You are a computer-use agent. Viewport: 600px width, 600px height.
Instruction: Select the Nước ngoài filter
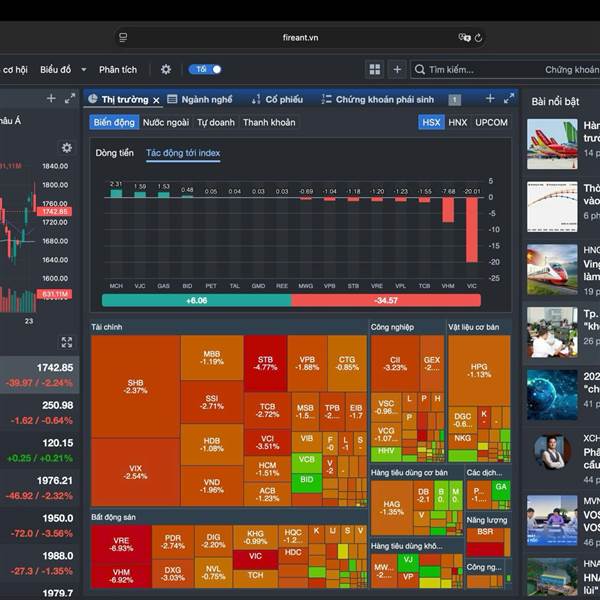tap(166, 122)
